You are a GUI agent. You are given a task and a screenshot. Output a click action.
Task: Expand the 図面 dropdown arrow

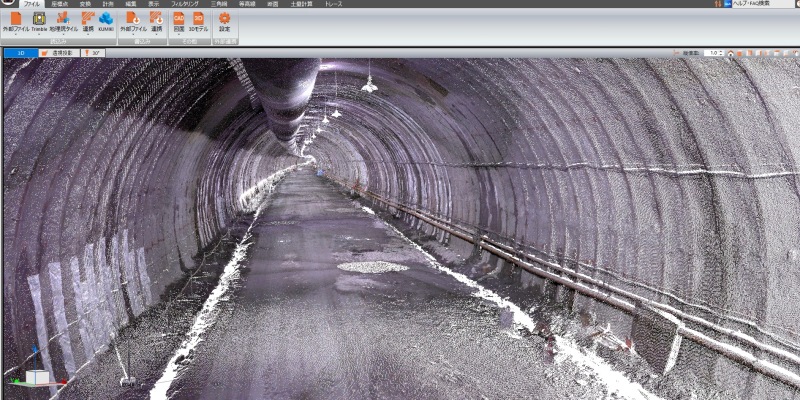pyautogui.click(x=179, y=35)
